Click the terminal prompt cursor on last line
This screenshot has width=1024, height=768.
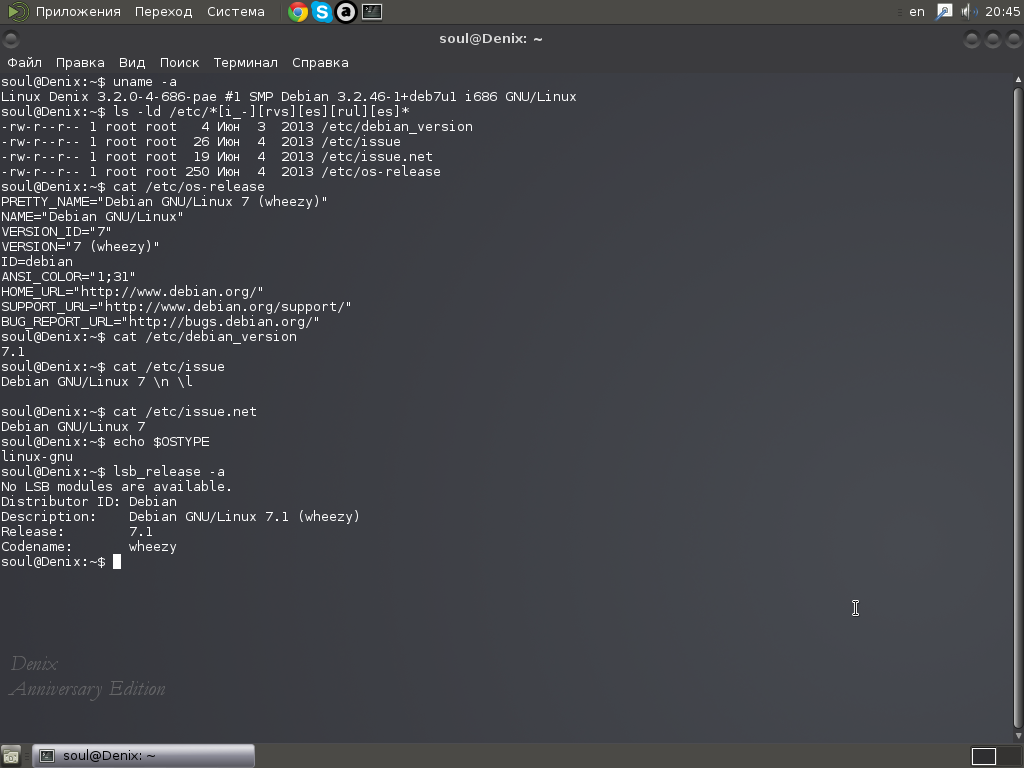117,562
